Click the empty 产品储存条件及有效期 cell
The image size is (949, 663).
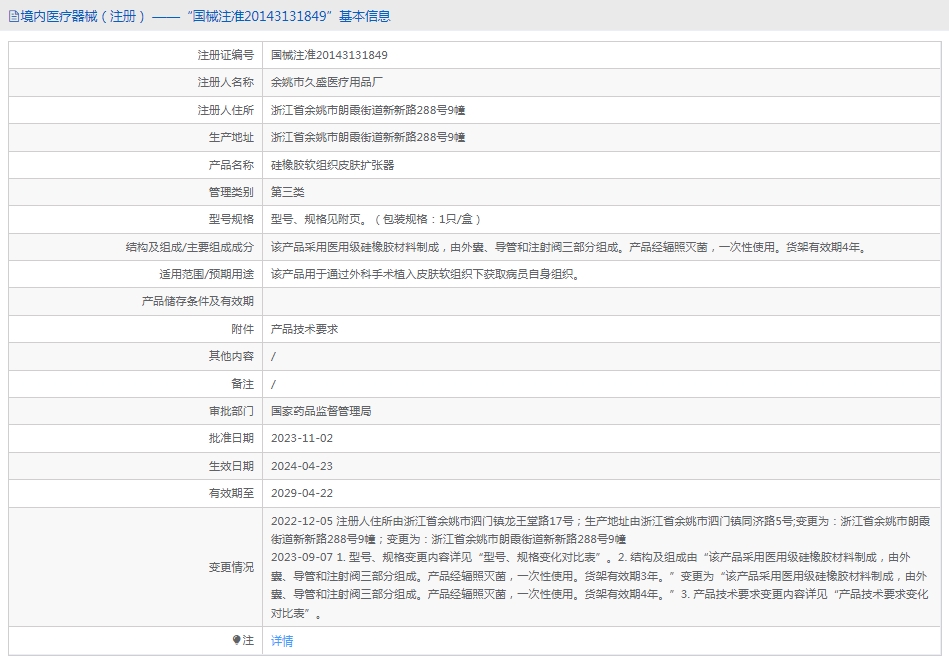(602, 302)
